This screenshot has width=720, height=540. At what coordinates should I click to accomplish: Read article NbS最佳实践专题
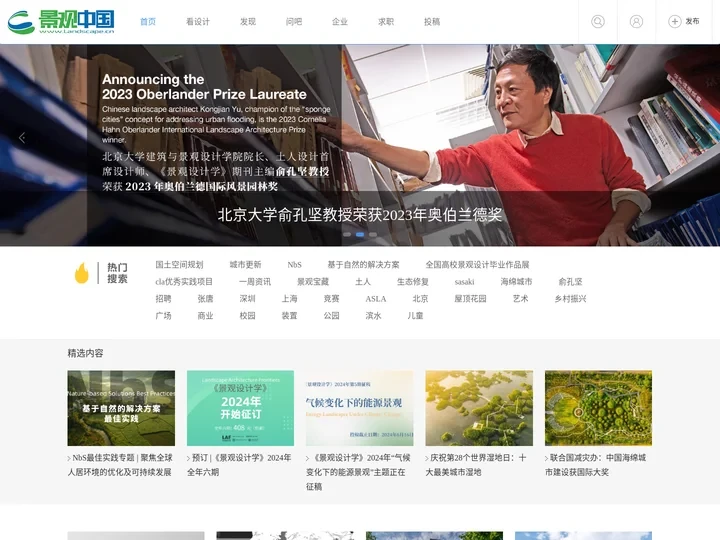[120, 465]
